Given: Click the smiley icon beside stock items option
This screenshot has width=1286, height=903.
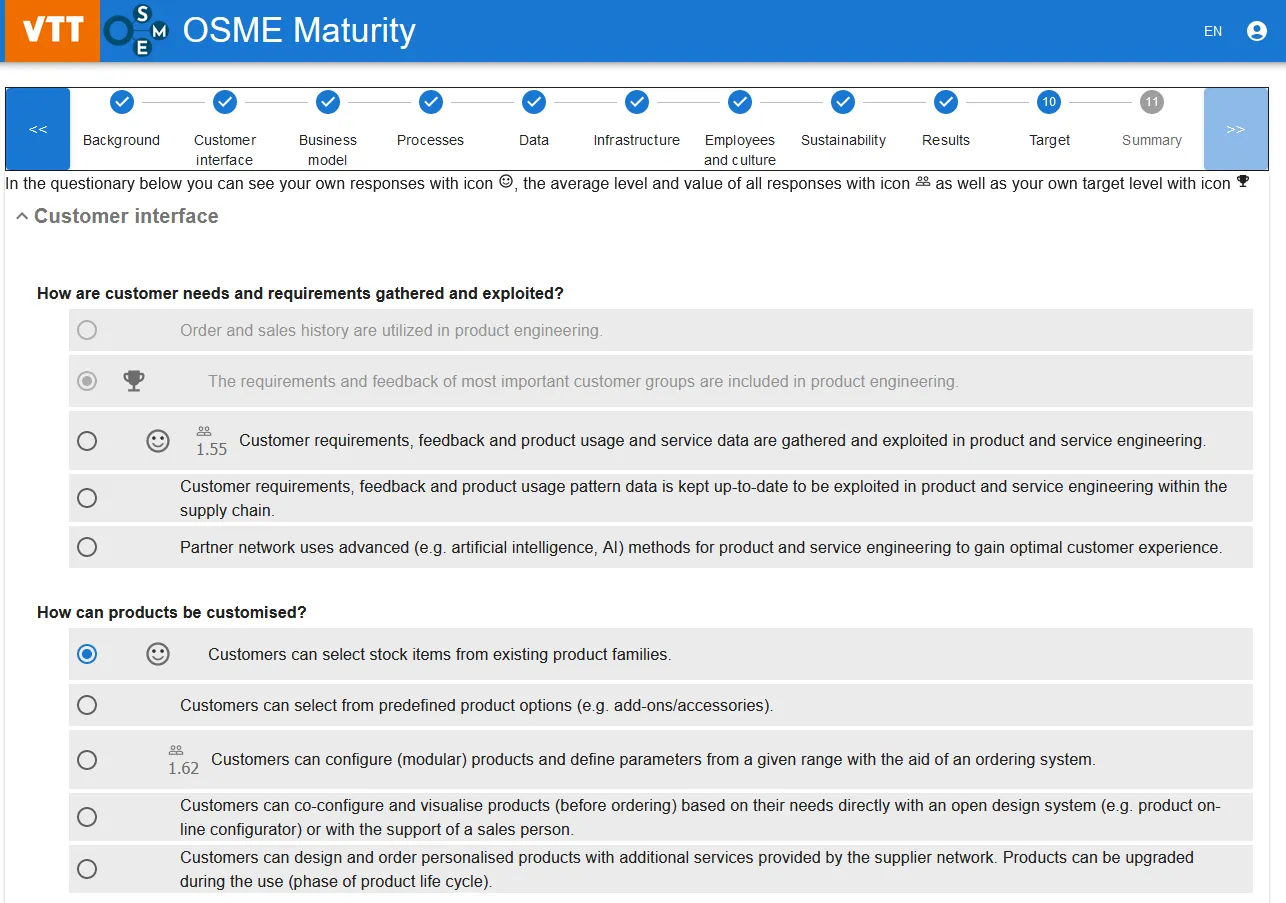Looking at the screenshot, I should (158, 654).
